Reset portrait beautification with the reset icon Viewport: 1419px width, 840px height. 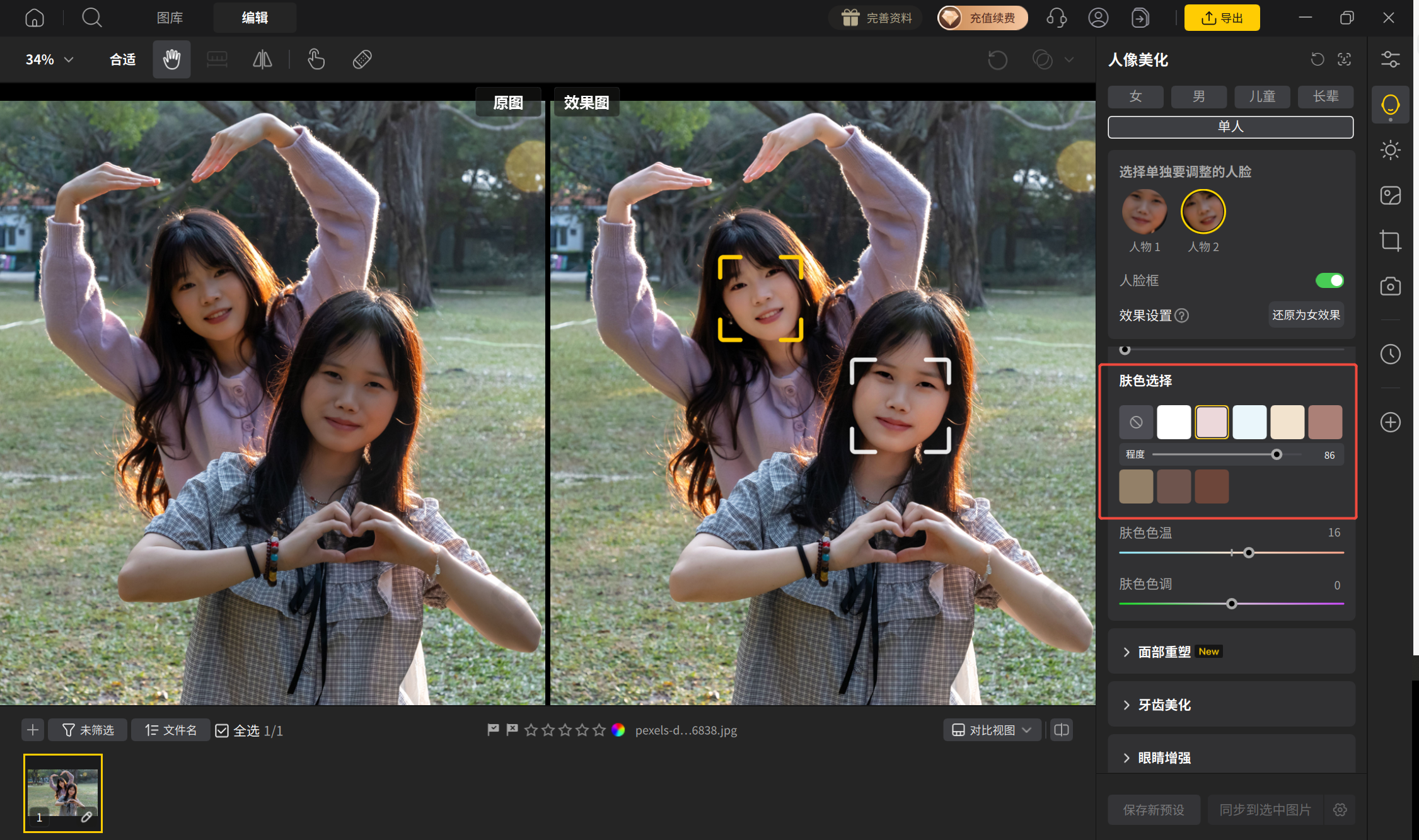tap(1318, 59)
